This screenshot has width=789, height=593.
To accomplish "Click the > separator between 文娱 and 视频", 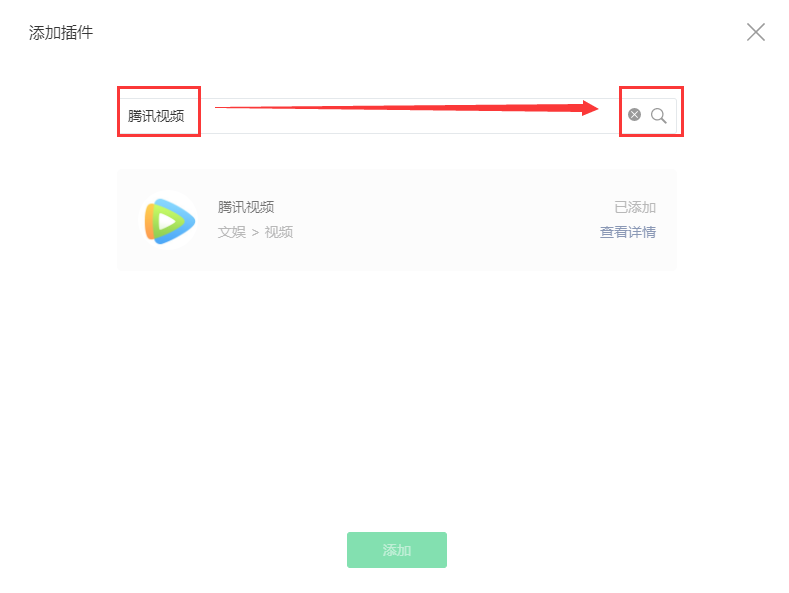I will point(255,233).
